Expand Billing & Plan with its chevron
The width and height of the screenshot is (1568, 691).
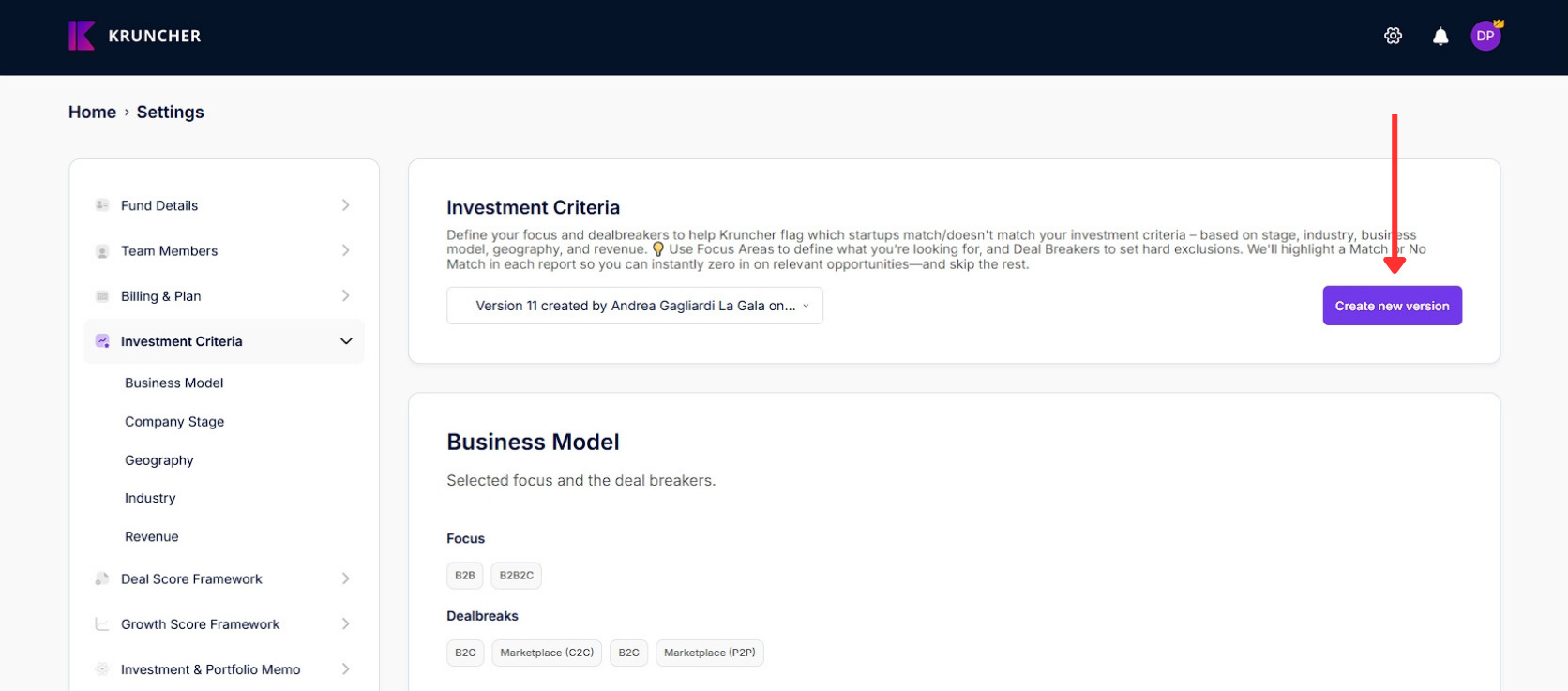(x=346, y=295)
